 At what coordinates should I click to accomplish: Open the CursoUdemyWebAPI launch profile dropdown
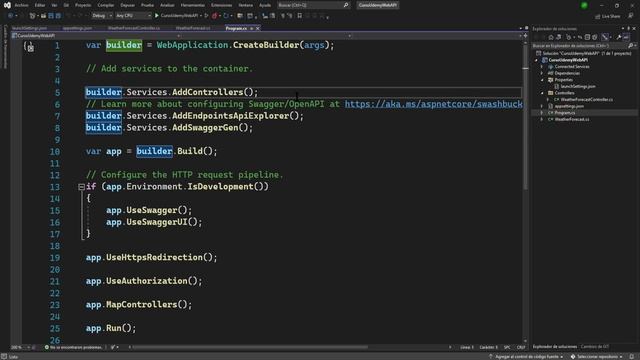tap(201, 16)
